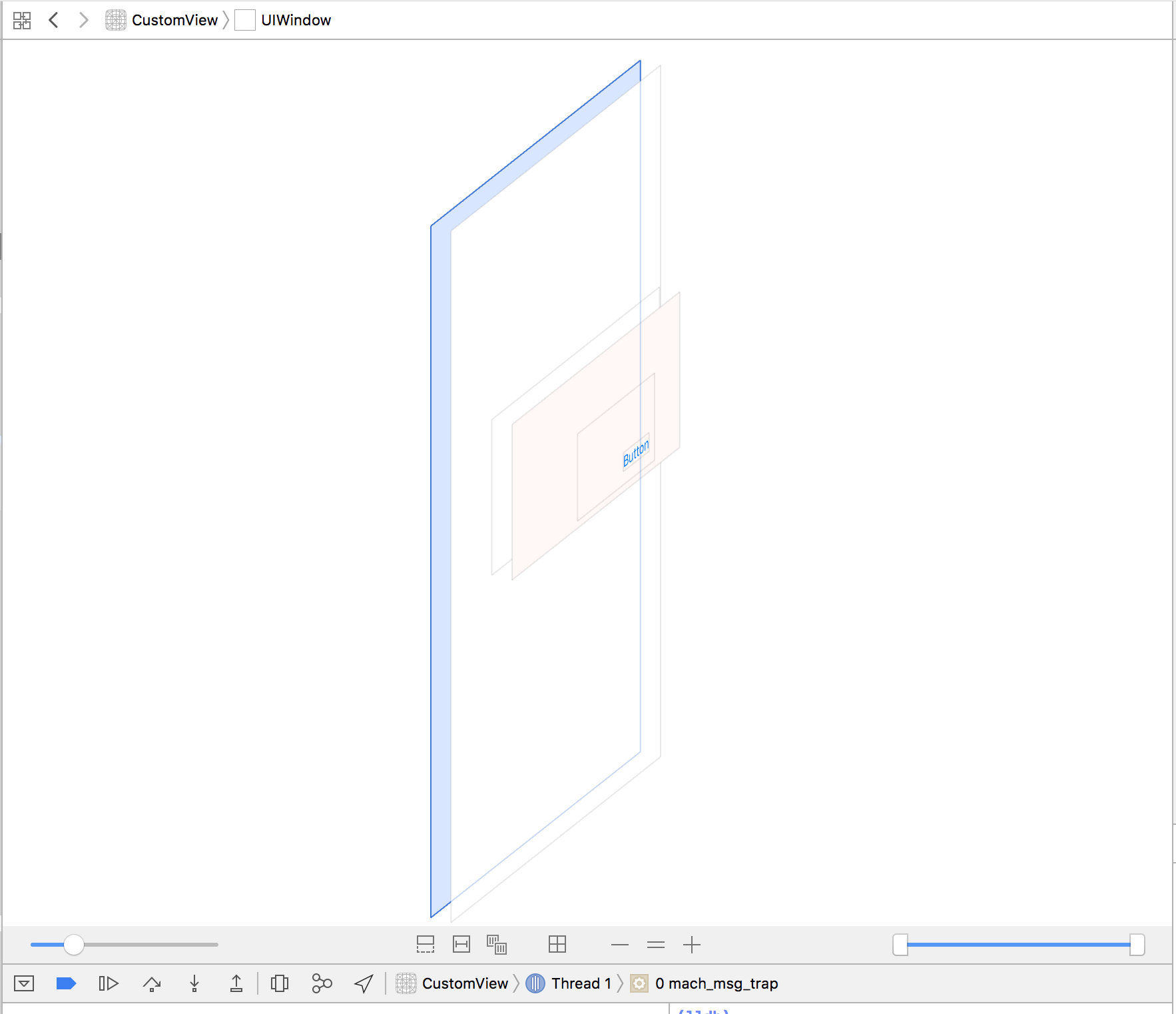
Task: Toggle show clipped content
Action: (x=425, y=944)
